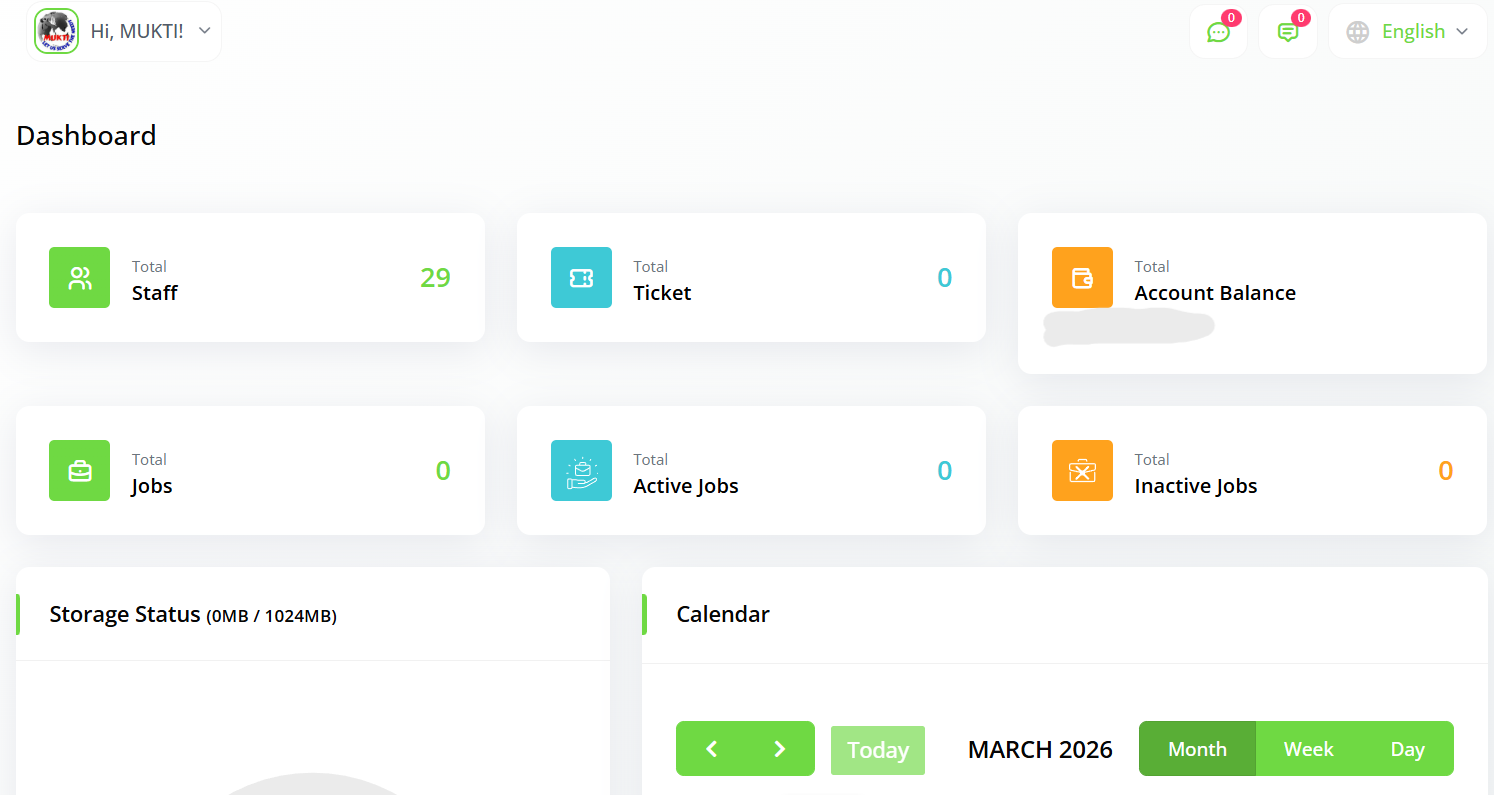Click the Total Staff count 29

(435, 278)
